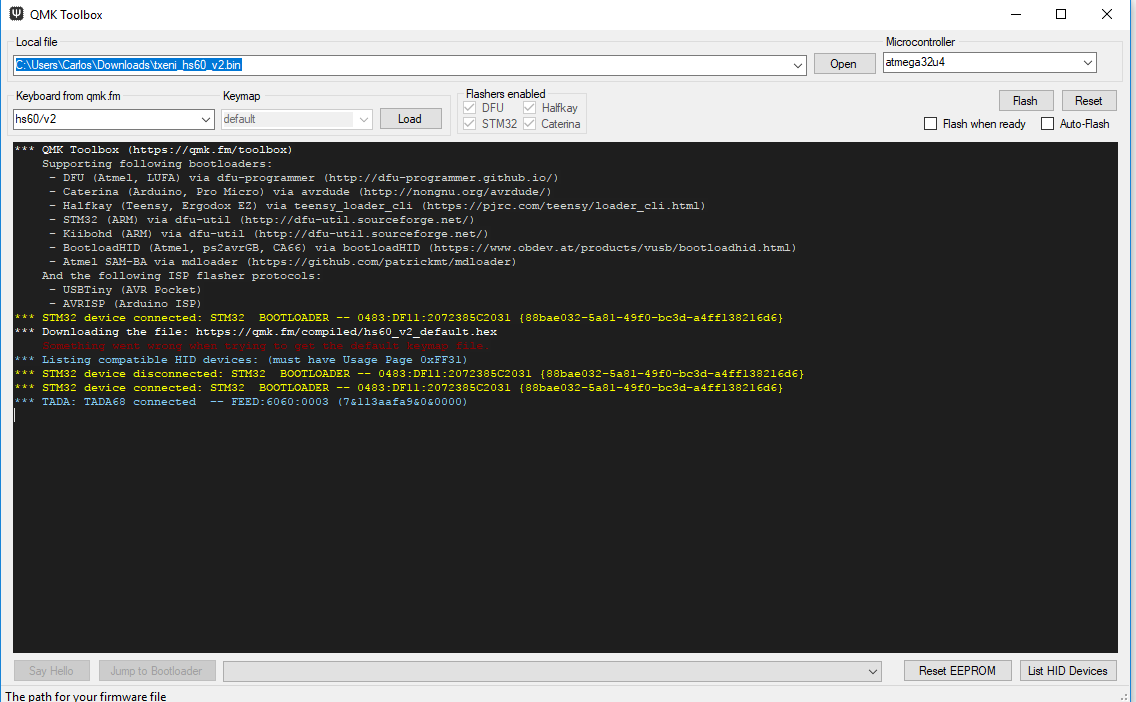Toggle the Caterina flasher checkbox
Image resolution: width=1136 pixels, height=702 pixels.
[x=529, y=124]
